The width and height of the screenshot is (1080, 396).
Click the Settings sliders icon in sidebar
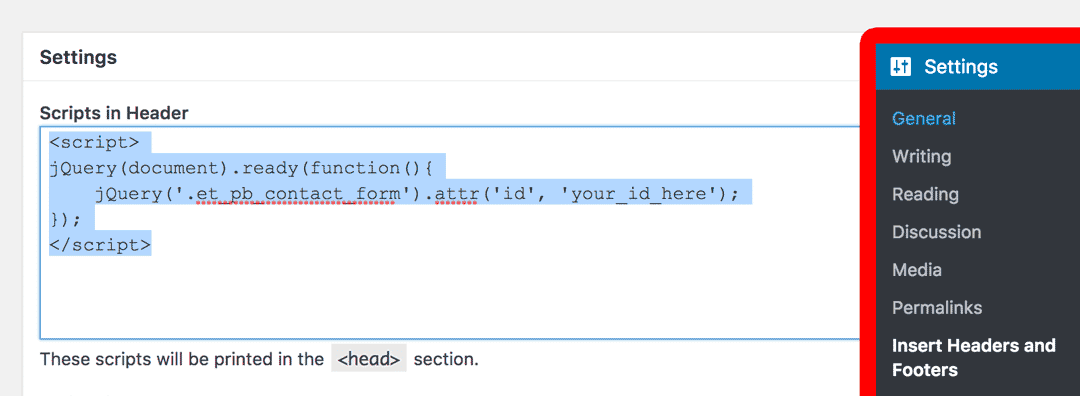click(900, 67)
